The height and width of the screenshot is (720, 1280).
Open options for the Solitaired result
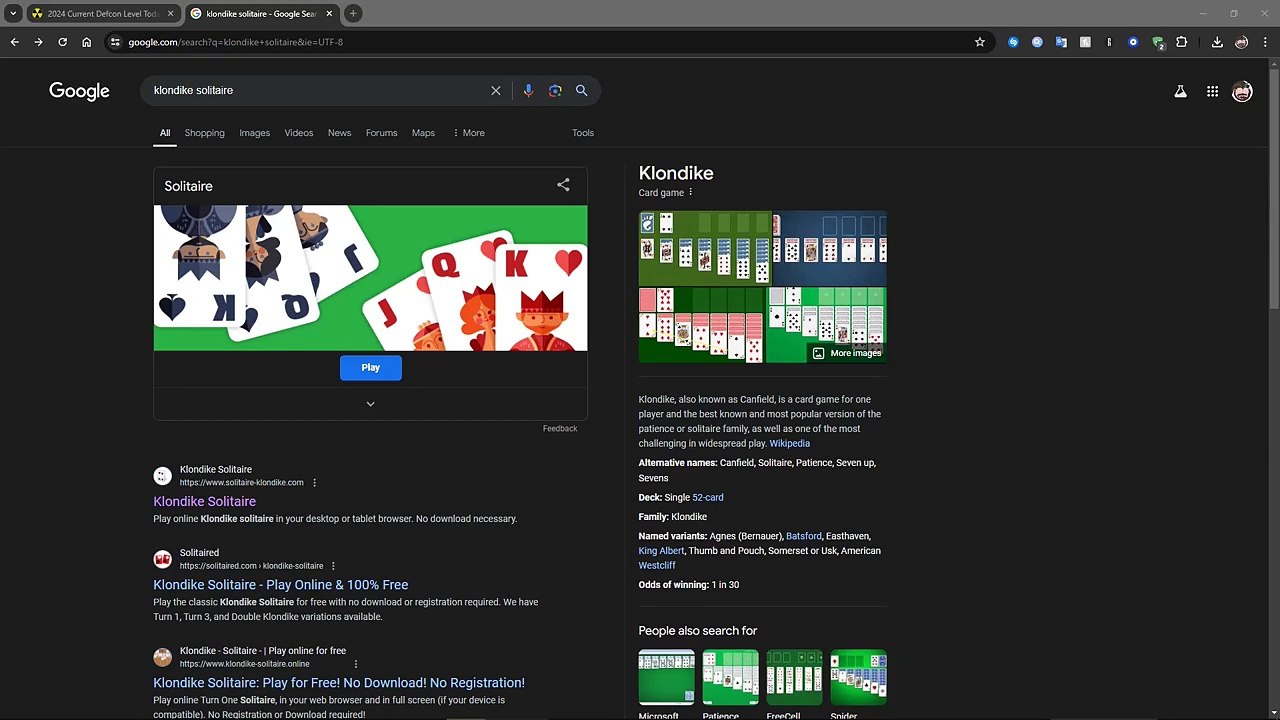click(333, 566)
